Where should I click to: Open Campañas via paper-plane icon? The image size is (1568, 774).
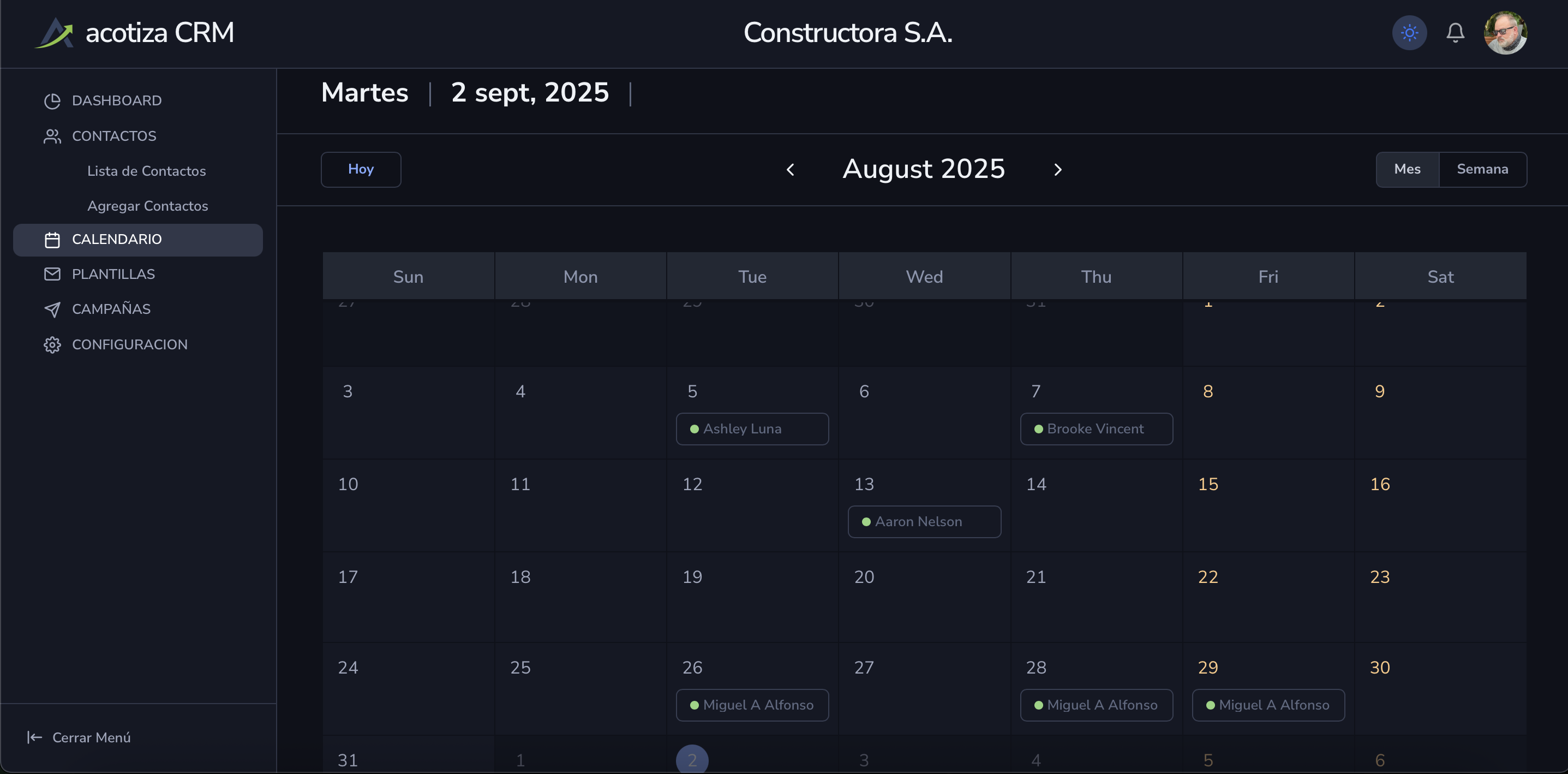52,309
